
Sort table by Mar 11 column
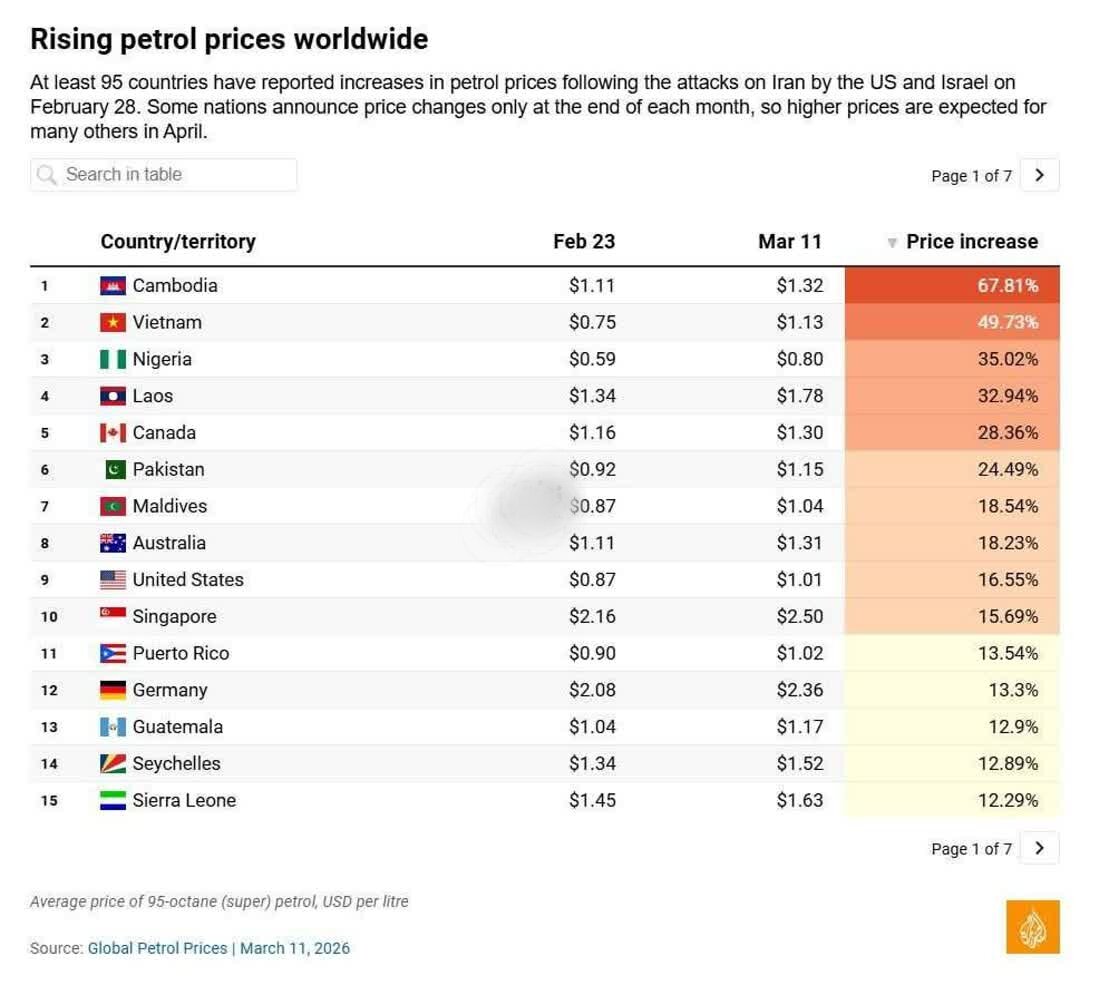[790, 242]
